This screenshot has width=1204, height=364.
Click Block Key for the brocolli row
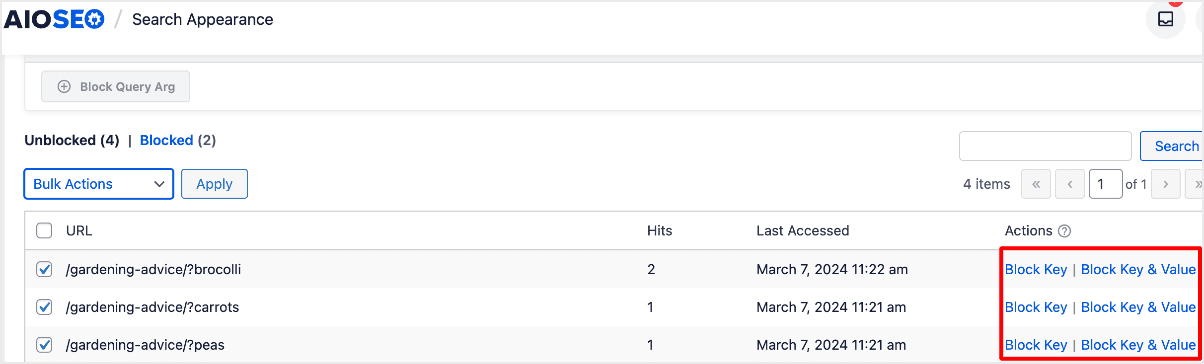pyautogui.click(x=1036, y=269)
